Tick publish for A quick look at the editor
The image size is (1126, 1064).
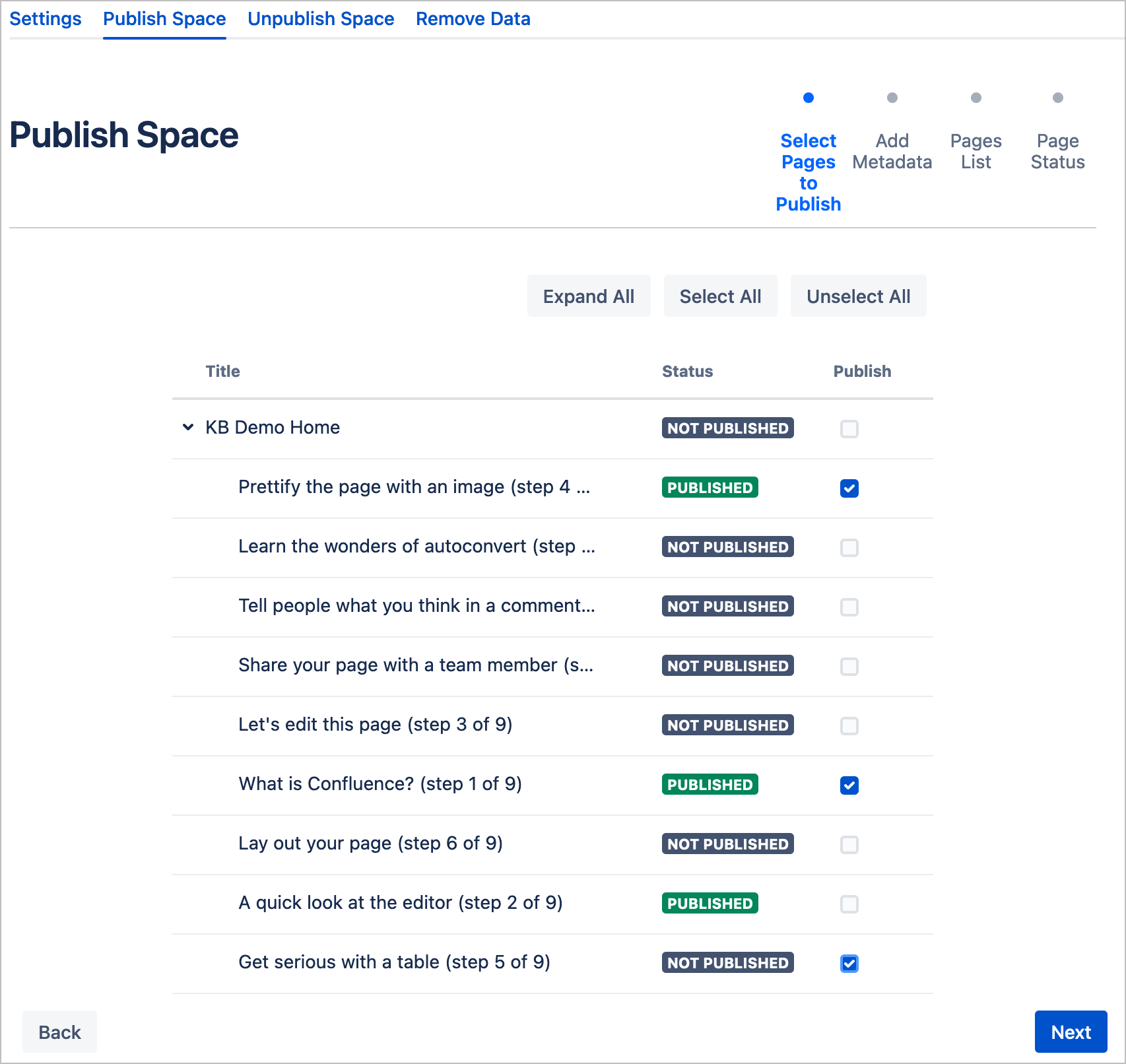849,904
